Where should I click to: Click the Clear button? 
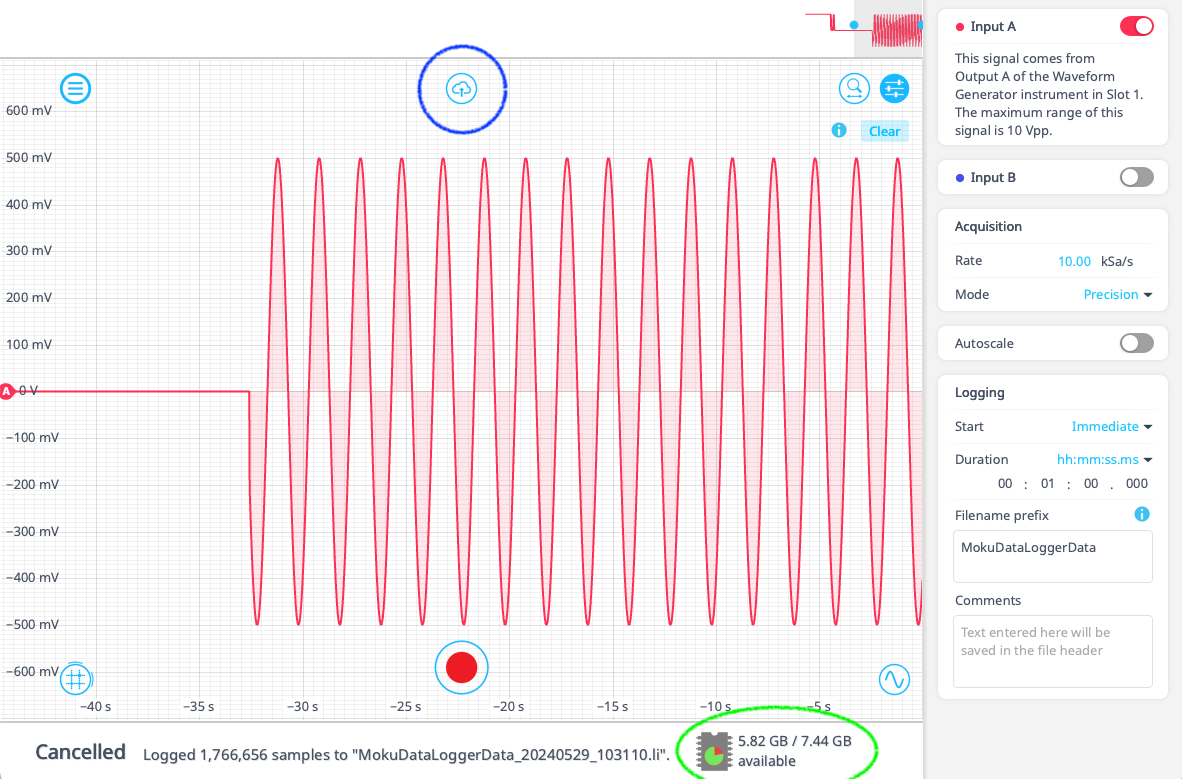pyautogui.click(x=884, y=131)
